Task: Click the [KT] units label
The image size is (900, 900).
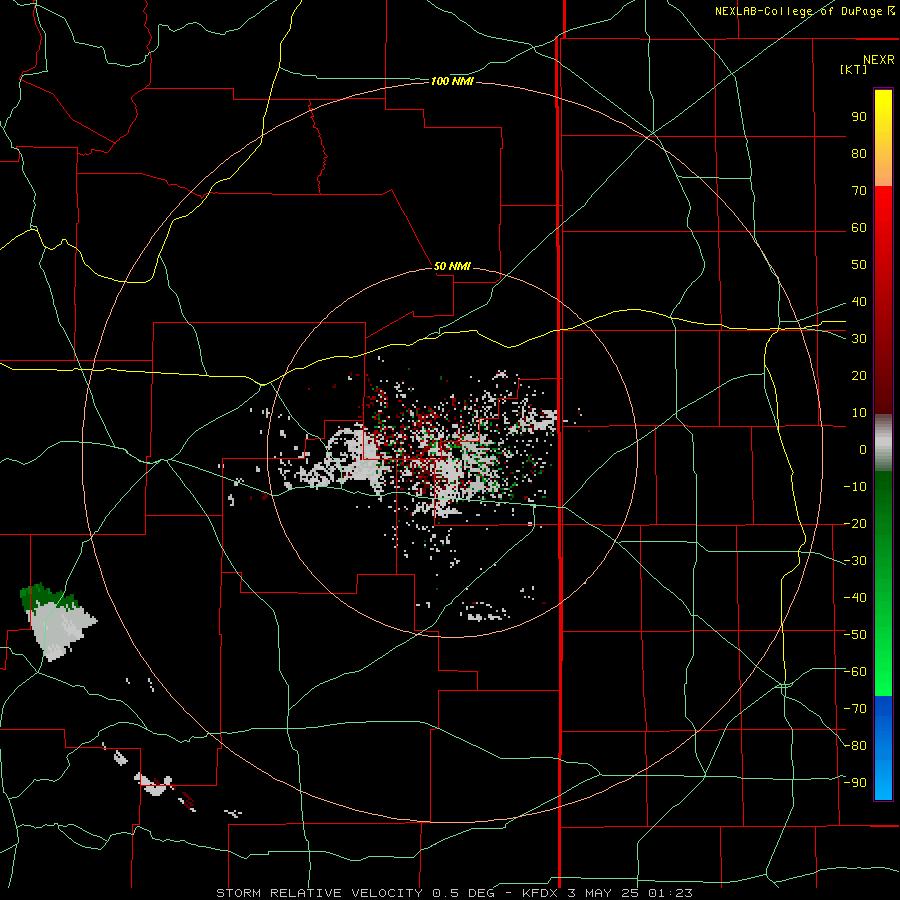Action: [853, 69]
